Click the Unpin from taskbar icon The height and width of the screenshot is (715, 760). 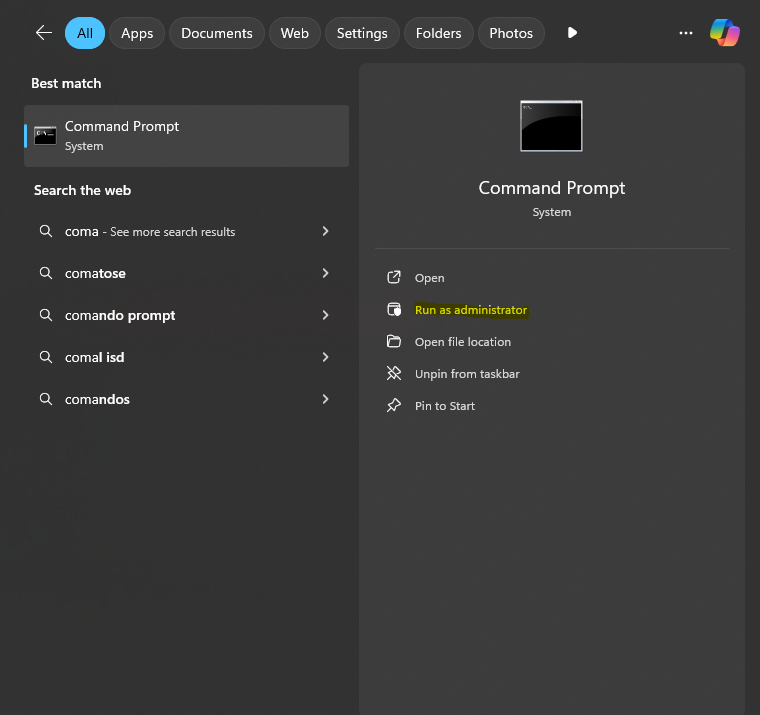pos(394,373)
